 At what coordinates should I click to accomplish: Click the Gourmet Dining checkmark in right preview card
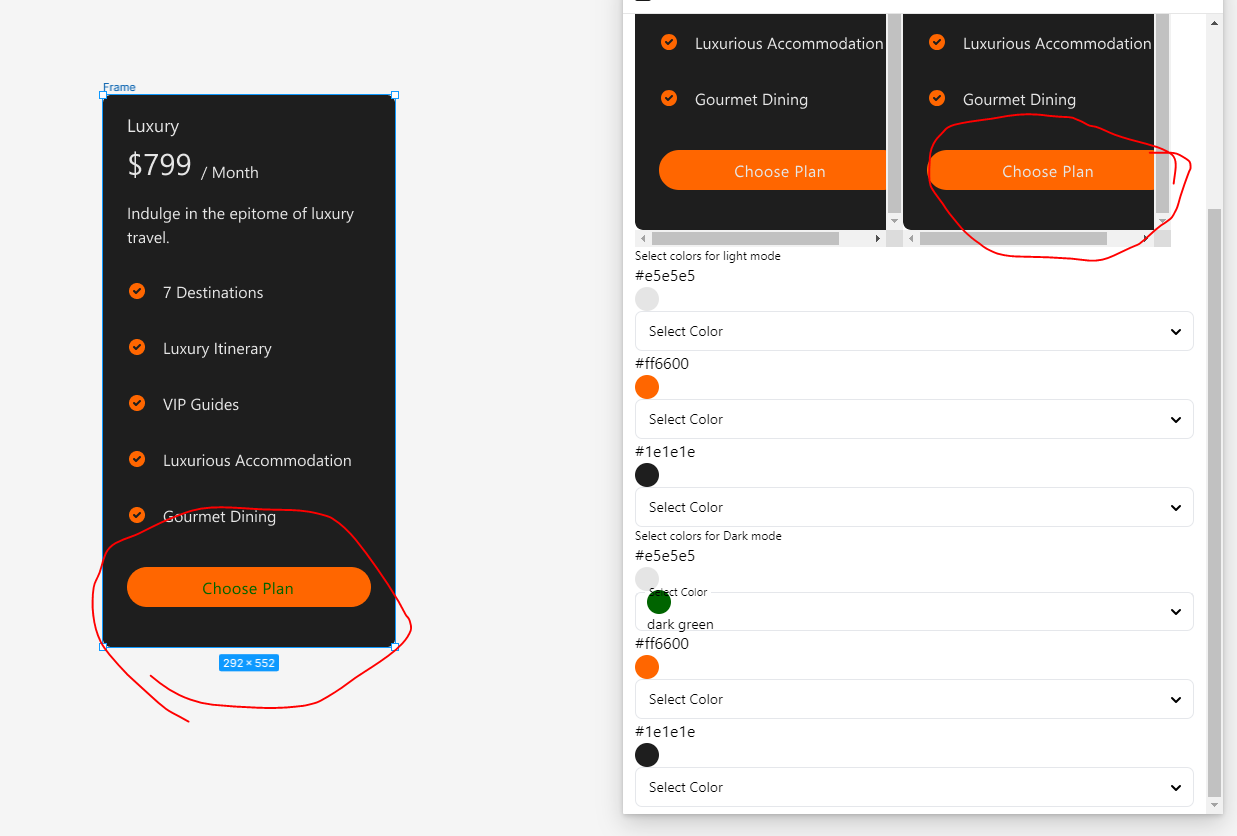click(937, 98)
